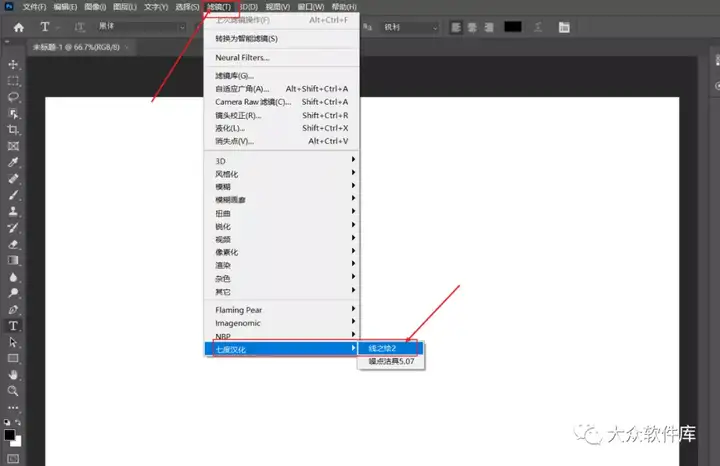
Task: Open the 图像(I) menu
Action: click(x=95, y=7)
